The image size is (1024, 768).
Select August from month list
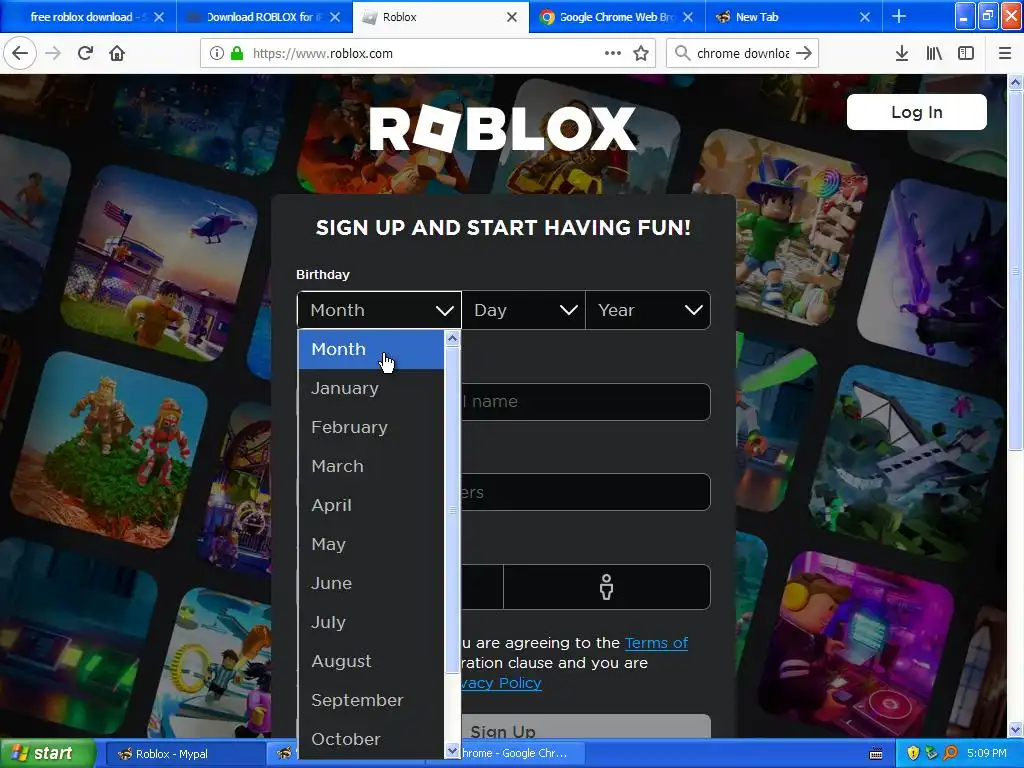(371, 661)
